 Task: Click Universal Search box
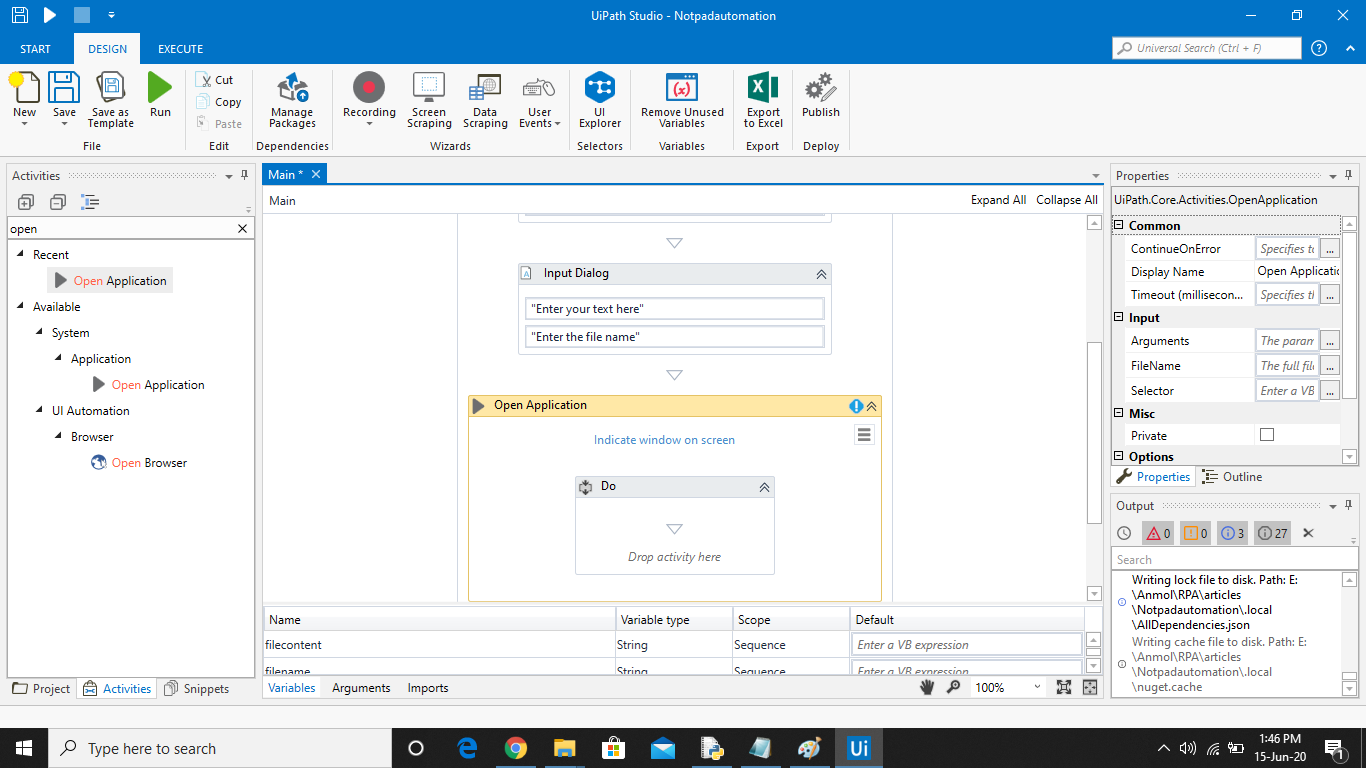click(x=1207, y=48)
